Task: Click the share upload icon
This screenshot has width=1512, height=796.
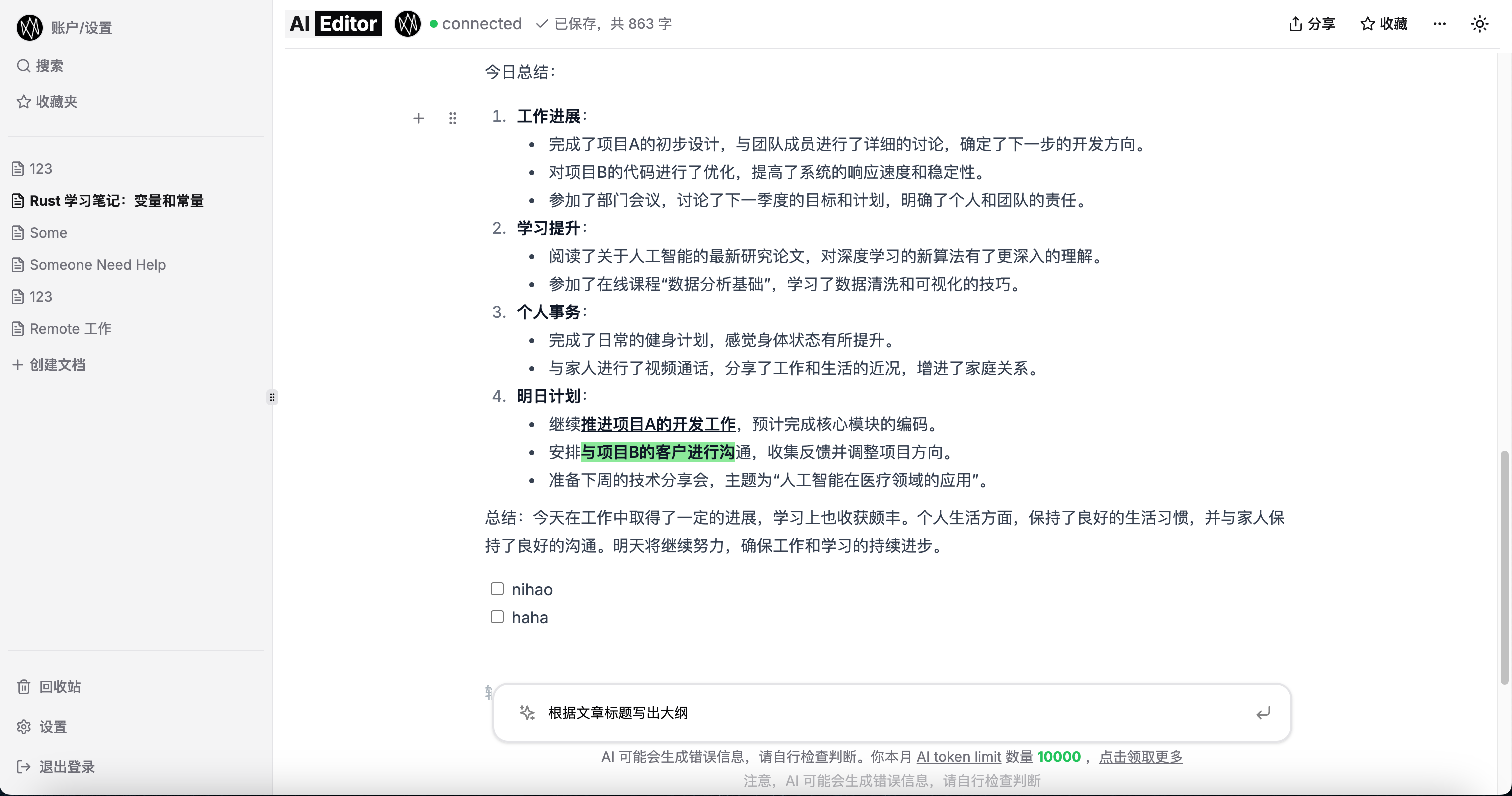Action: pos(1295,24)
